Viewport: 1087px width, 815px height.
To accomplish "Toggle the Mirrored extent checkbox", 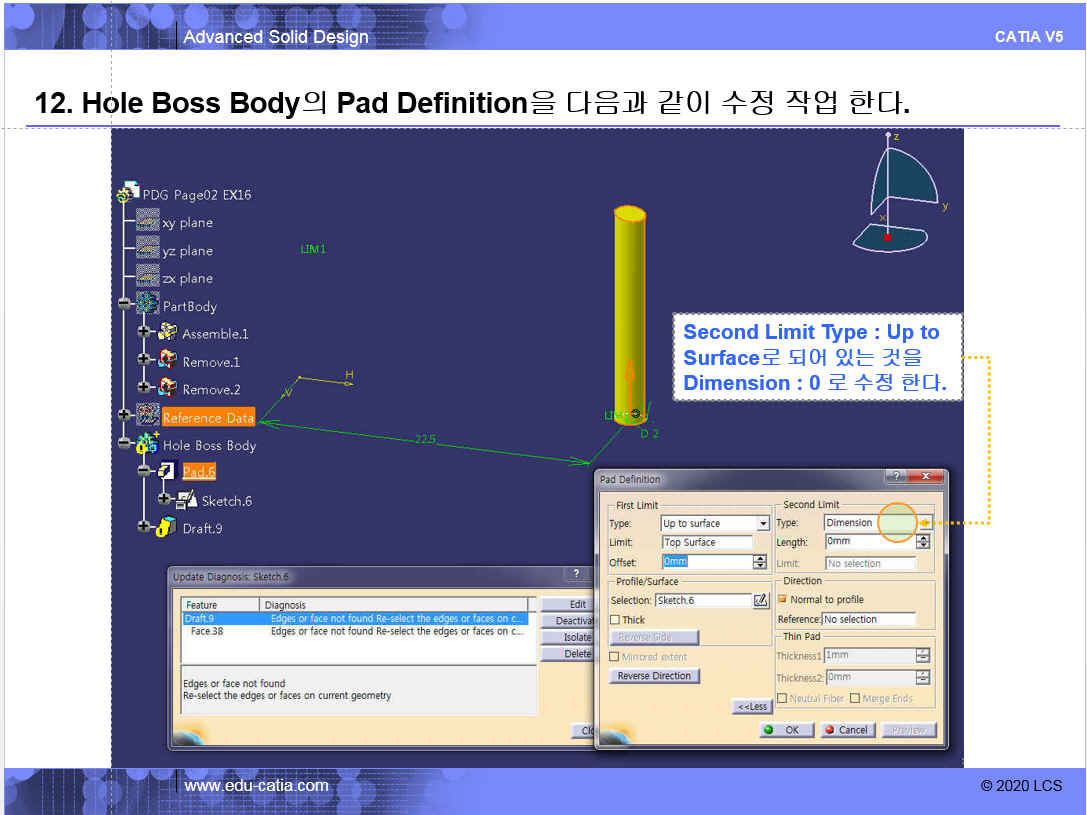I will pyautogui.click(x=615, y=657).
